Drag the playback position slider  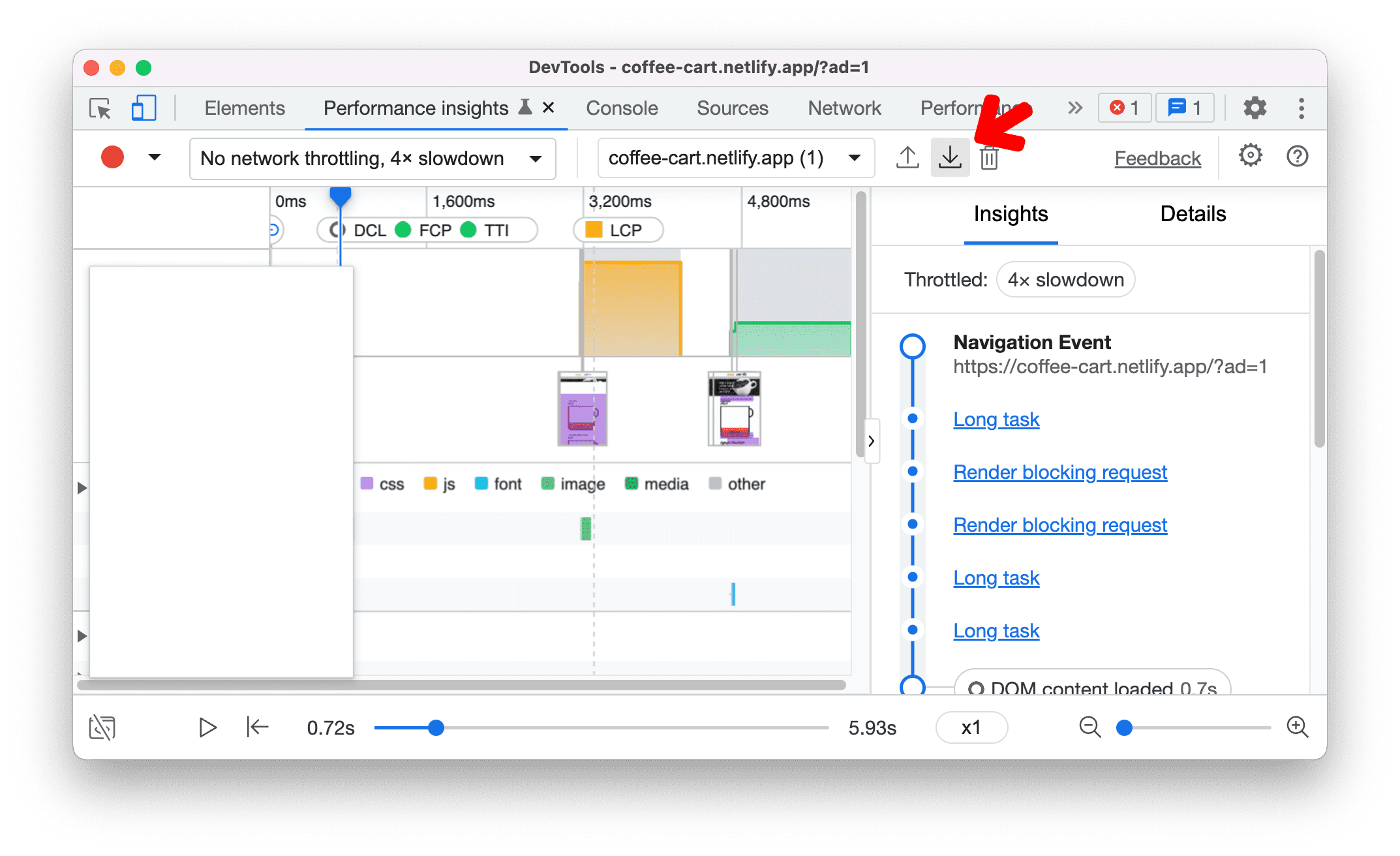point(438,727)
